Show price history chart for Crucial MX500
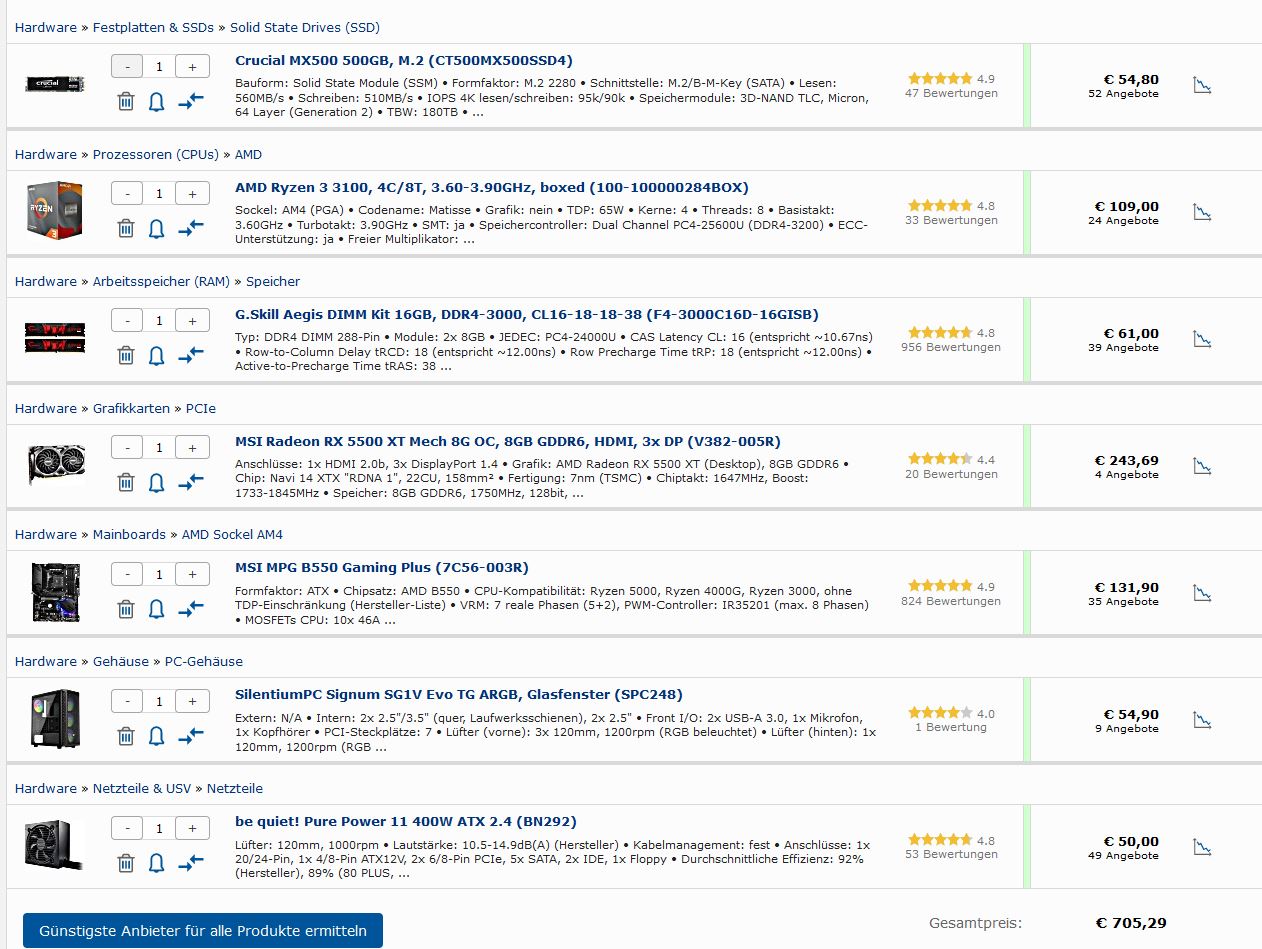 pos(1202,85)
